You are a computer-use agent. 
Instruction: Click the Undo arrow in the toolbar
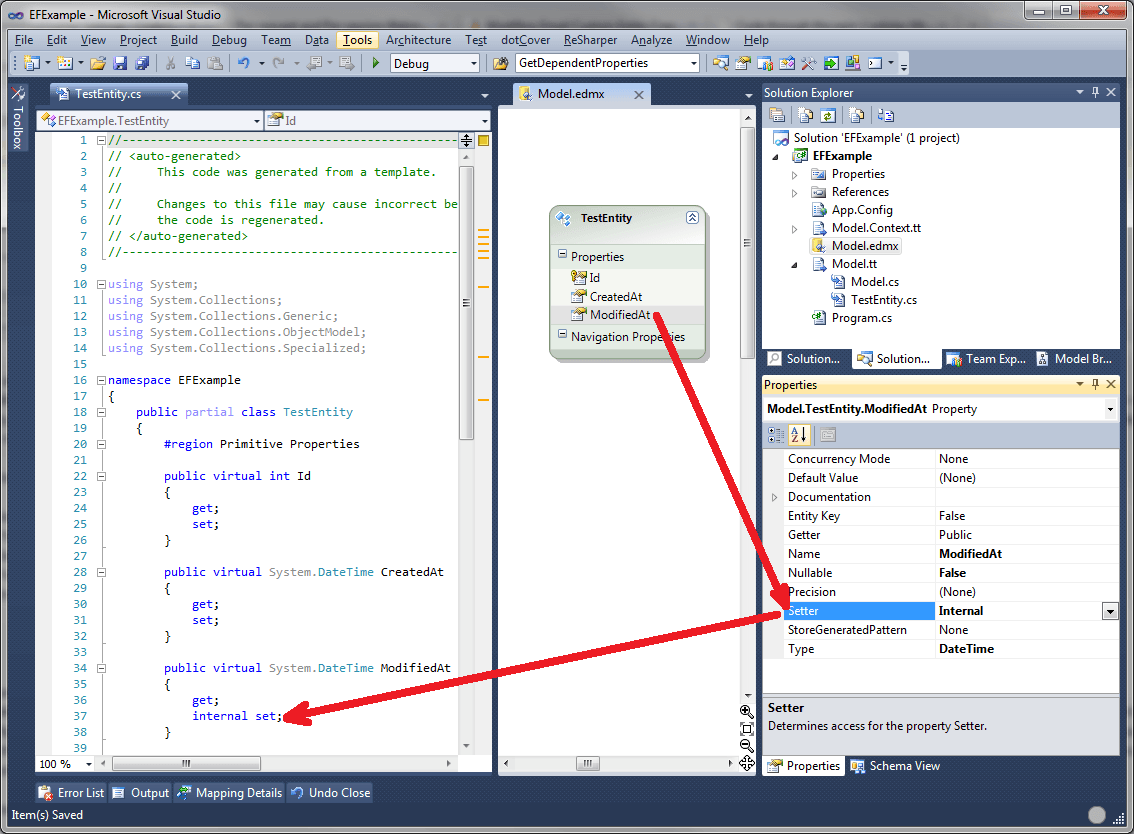243,63
